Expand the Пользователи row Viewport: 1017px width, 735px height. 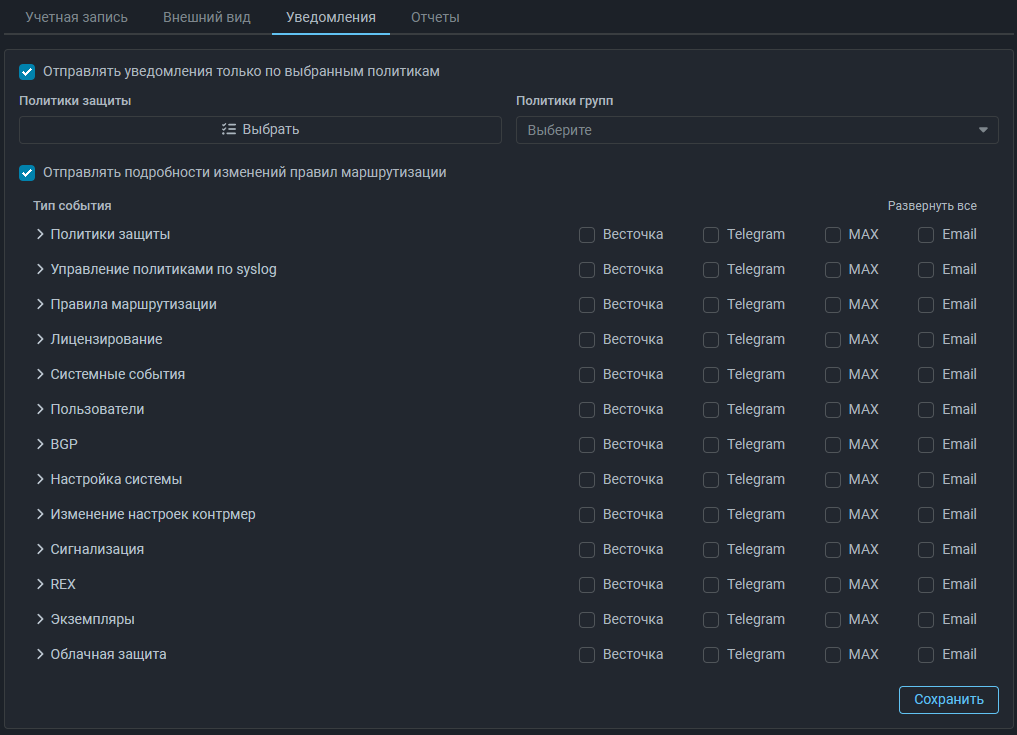click(x=40, y=409)
